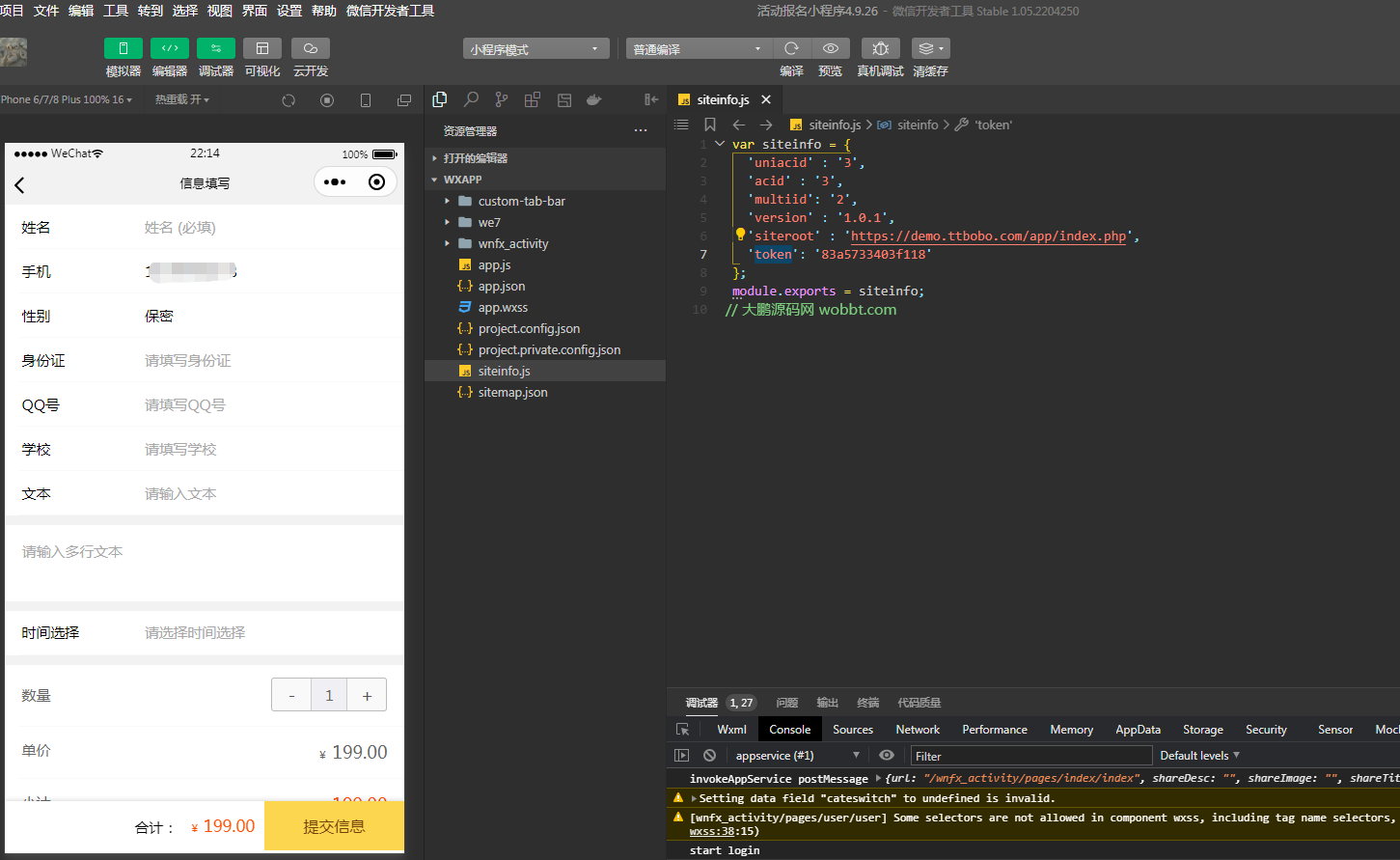This screenshot has height=860, width=1400.
Task: Open real device debugging icon
Action: click(880, 48)
